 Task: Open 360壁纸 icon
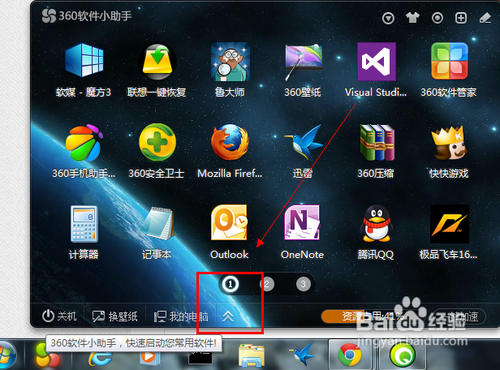[x=303, y=62]
